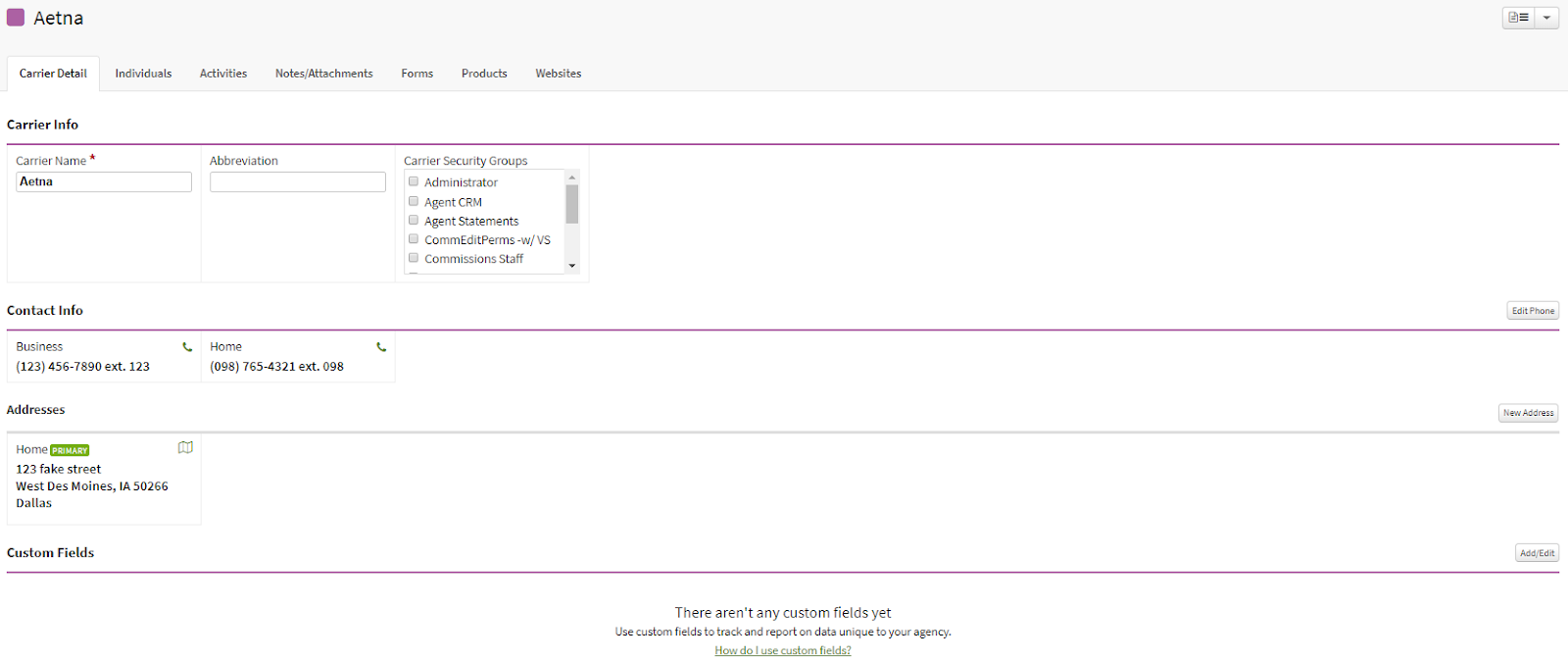Click the security groups scrollbar thumb
Screen dimensions: 1568x661
pyautogui.click(x=572, y=204)
